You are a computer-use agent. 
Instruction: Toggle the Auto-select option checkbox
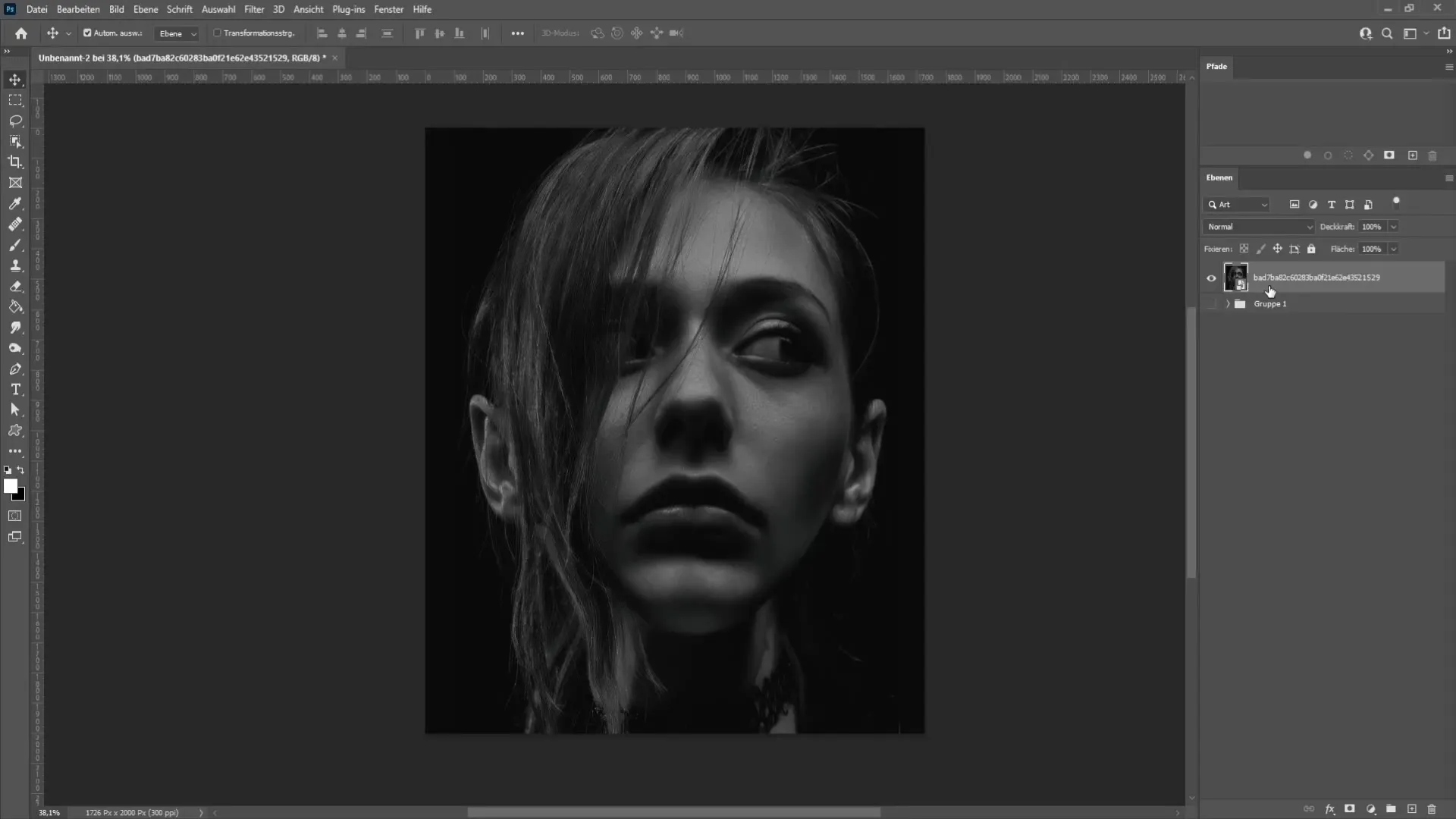tap(88, 33)
